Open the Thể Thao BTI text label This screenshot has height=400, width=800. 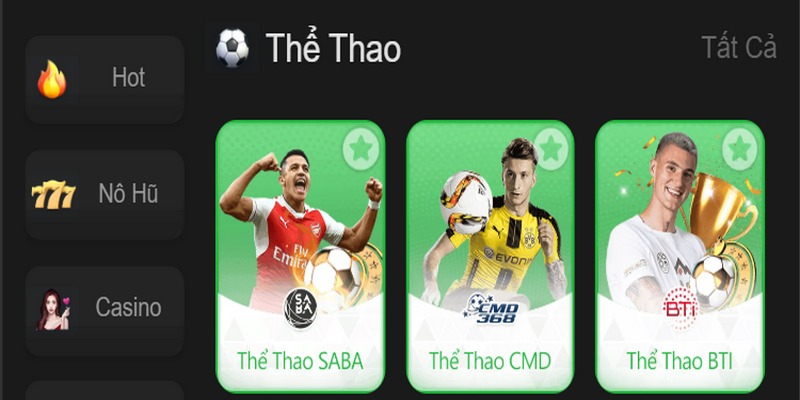point(680,361)
